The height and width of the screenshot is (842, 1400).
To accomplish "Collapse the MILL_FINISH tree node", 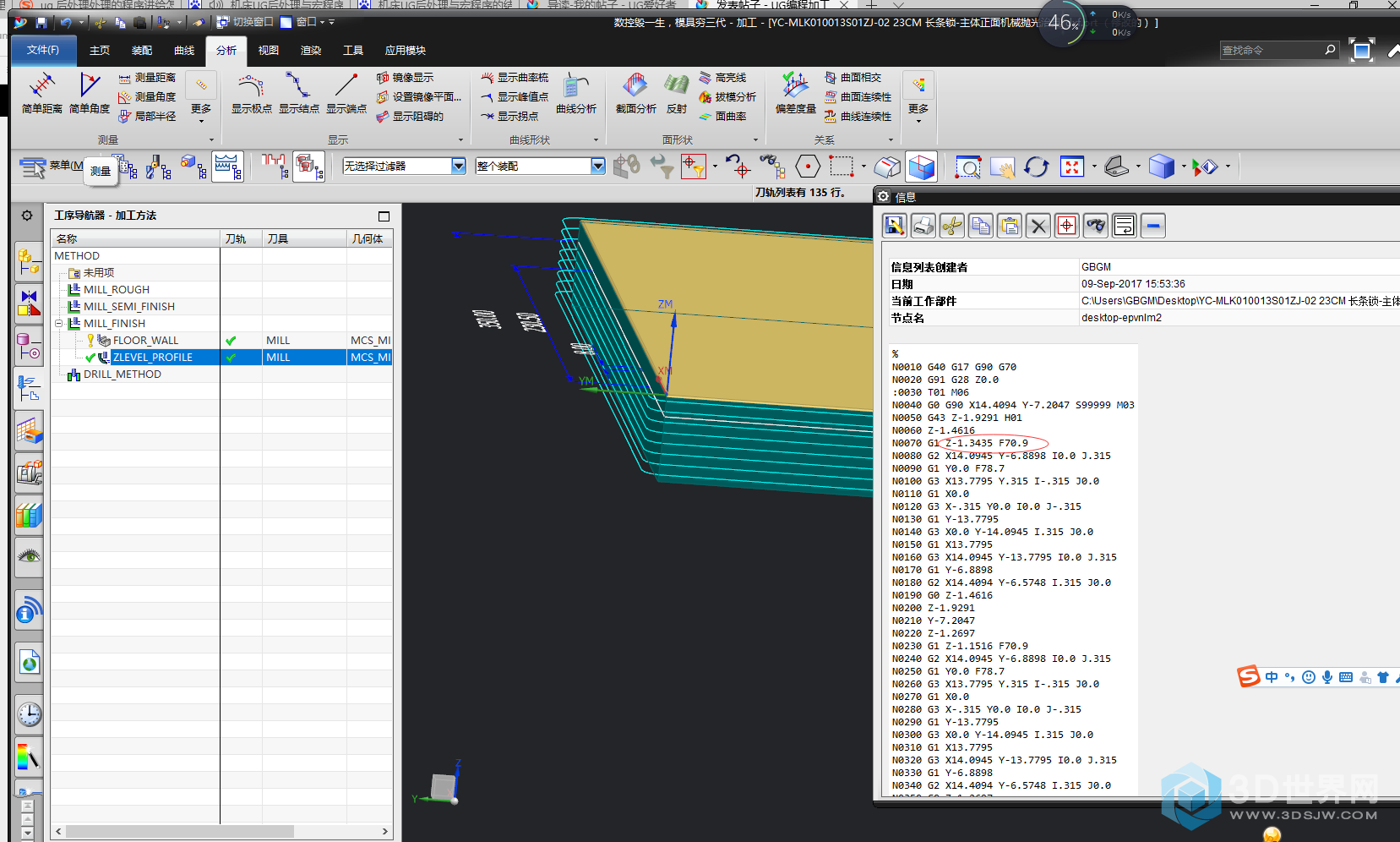I will pyautogui.click(x=58, y=324).
